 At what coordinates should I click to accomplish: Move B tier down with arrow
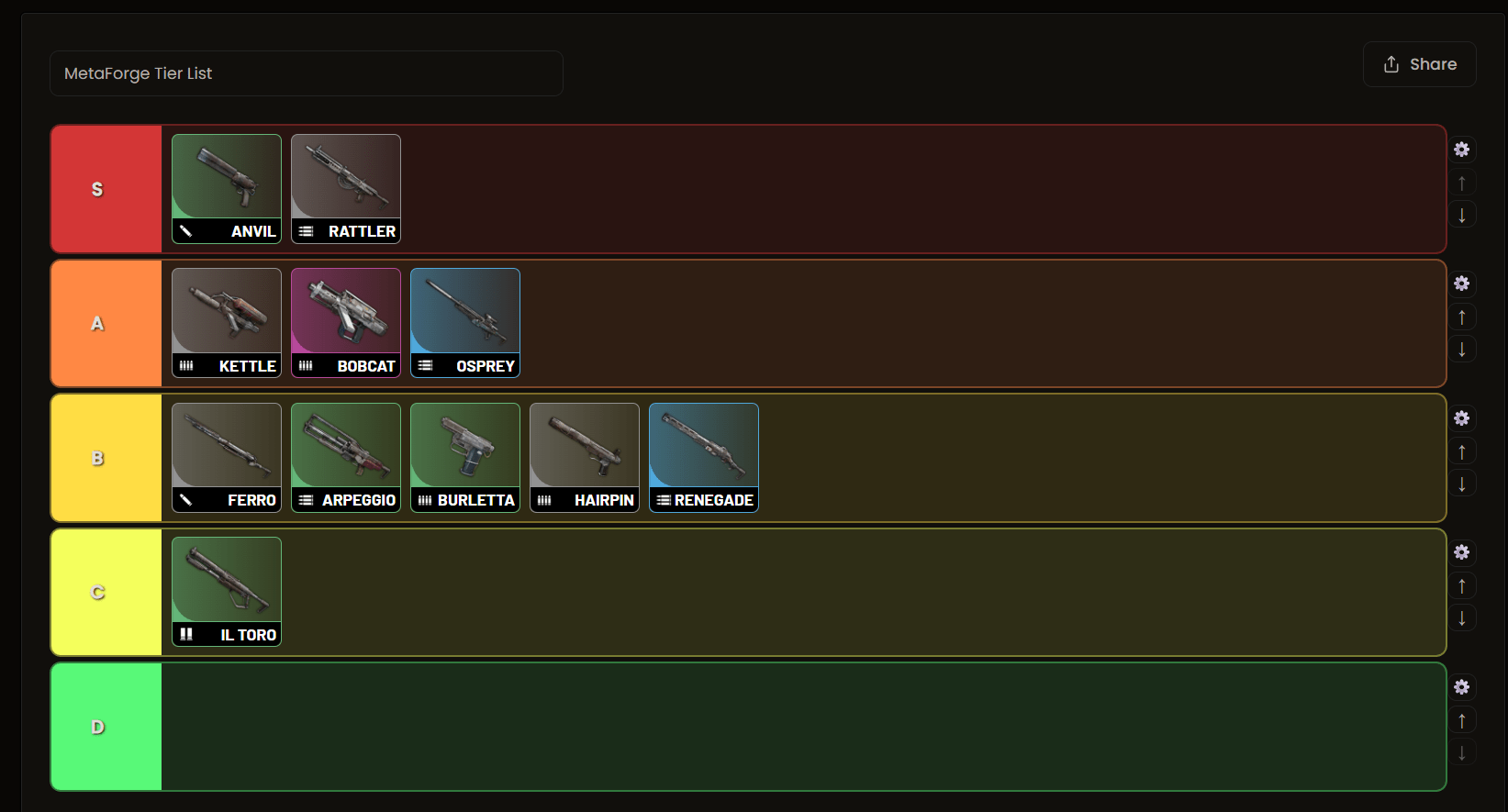1462,484
